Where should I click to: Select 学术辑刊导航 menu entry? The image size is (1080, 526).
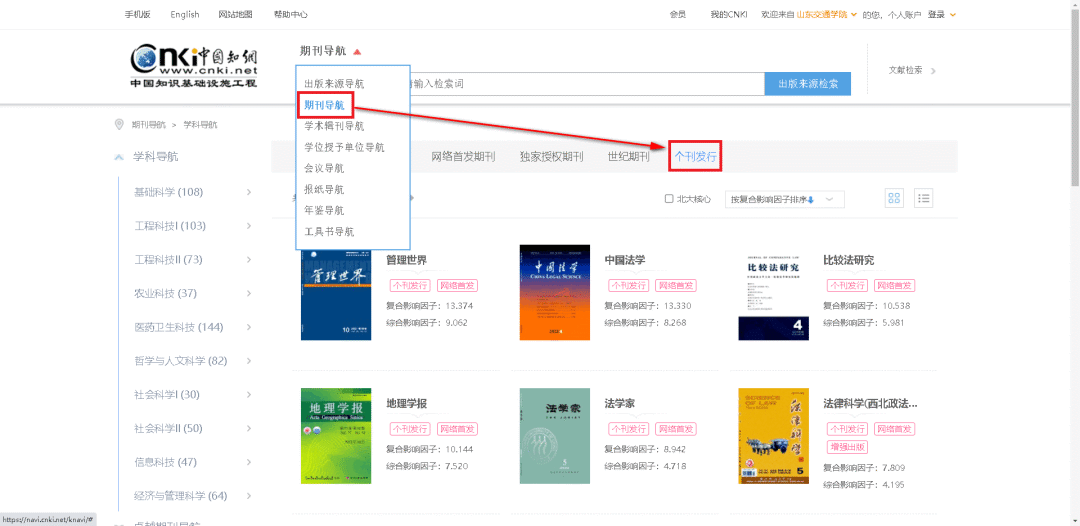[334, 126]
